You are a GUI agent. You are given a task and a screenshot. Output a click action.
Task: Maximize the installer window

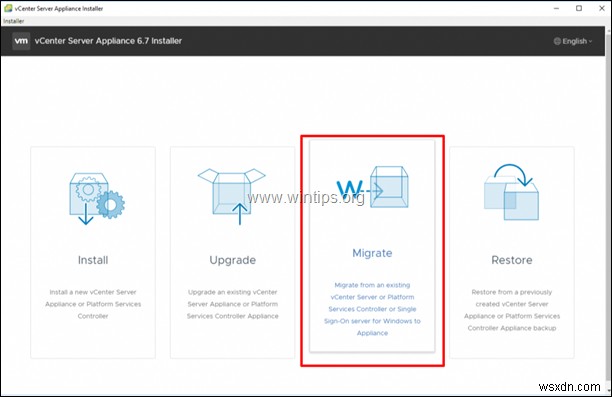pos(579,8)
